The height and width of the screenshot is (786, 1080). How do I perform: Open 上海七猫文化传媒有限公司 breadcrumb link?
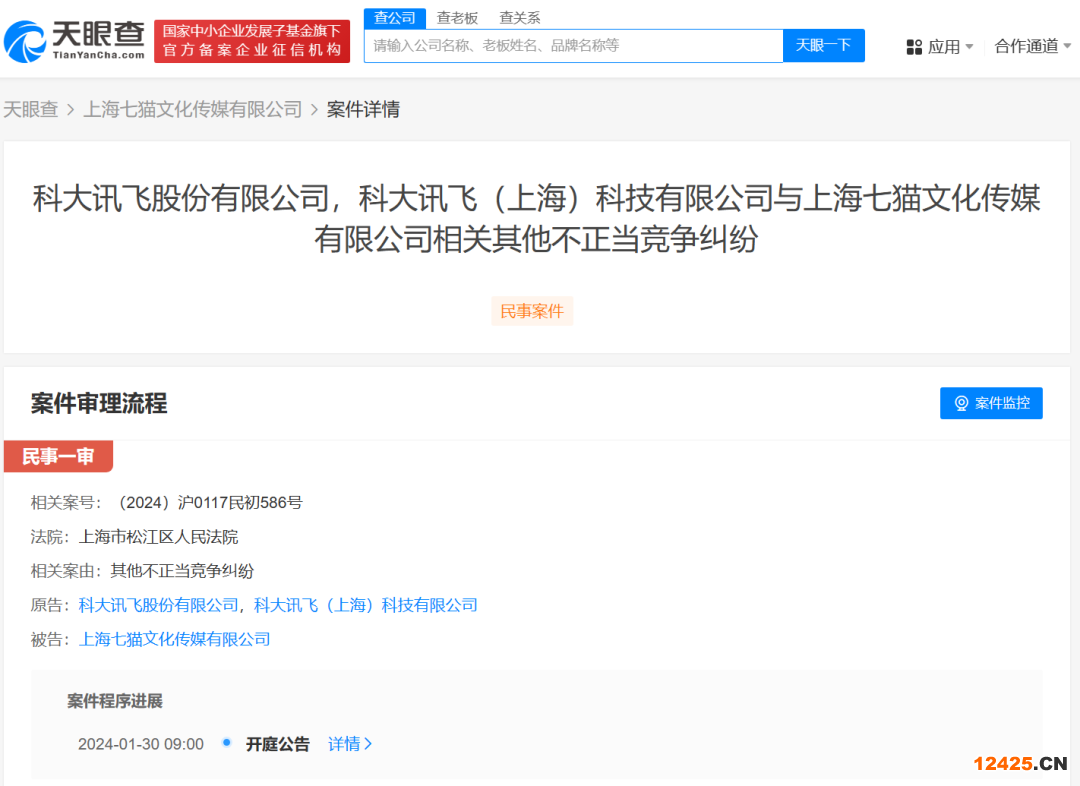click(x=193, y=109)
